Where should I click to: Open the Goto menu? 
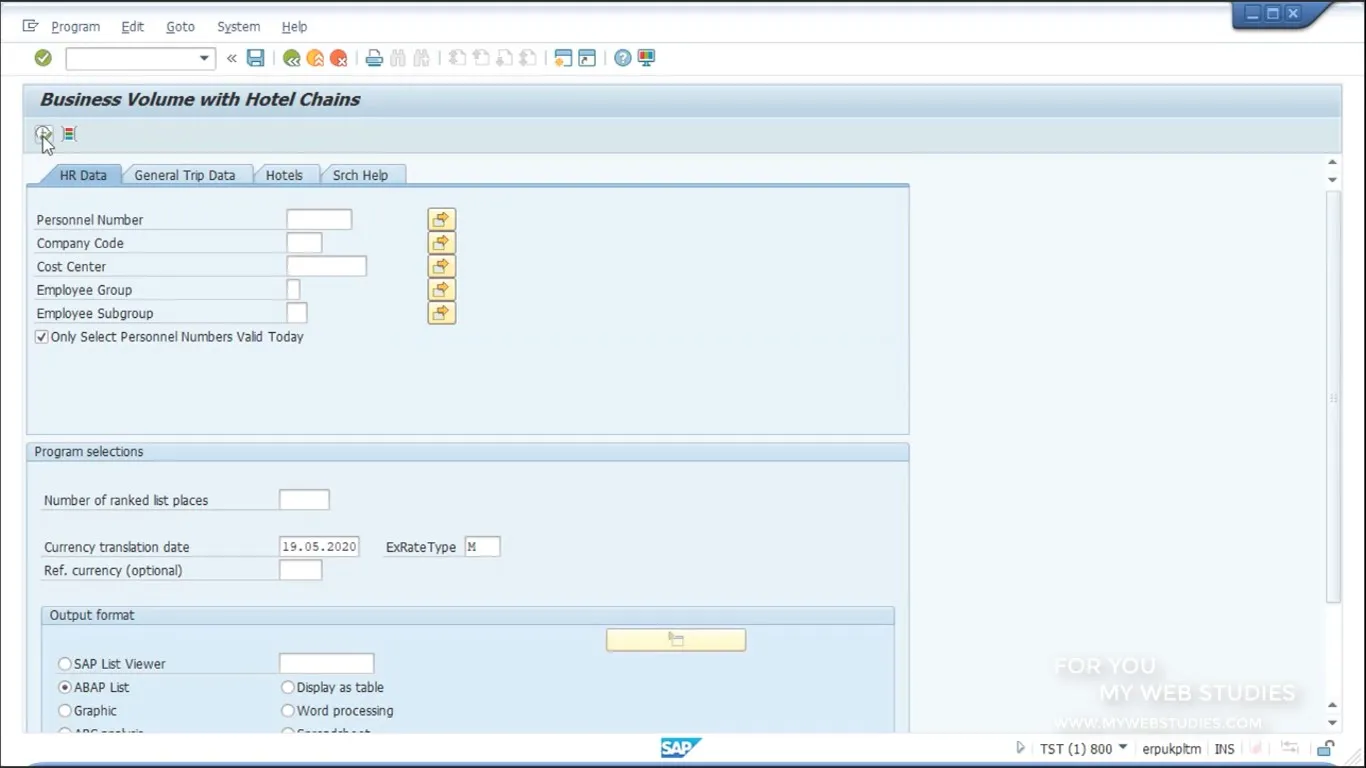tap(180, 27)
